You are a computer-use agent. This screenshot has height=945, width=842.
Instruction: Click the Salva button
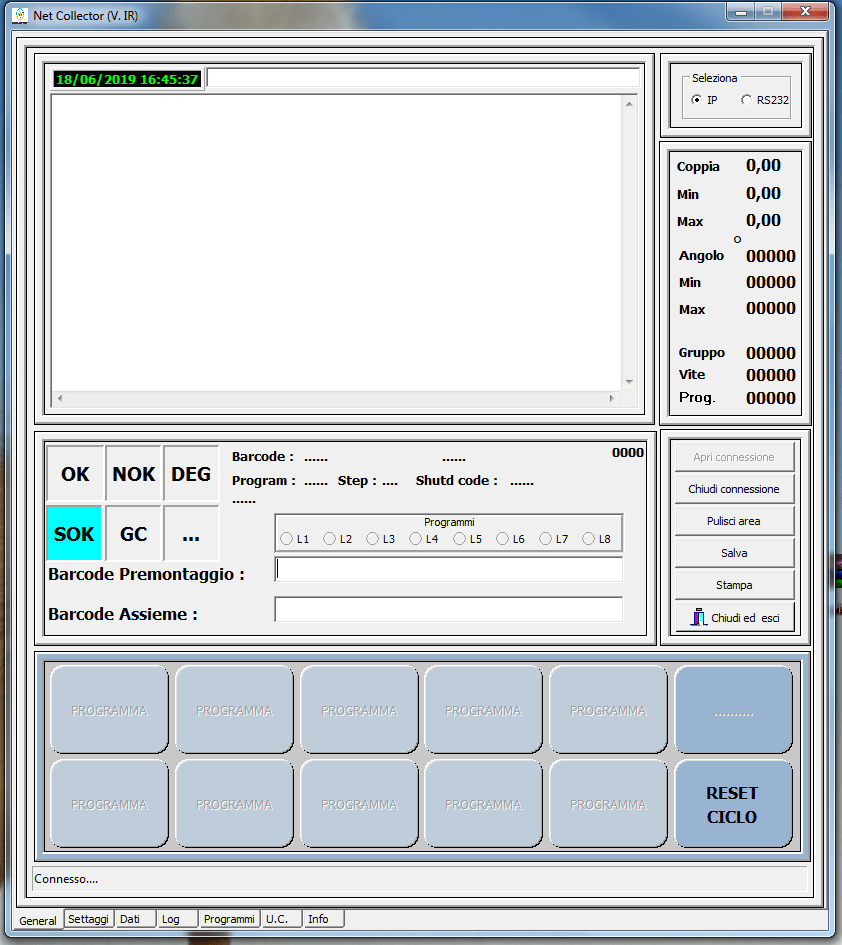734,553
